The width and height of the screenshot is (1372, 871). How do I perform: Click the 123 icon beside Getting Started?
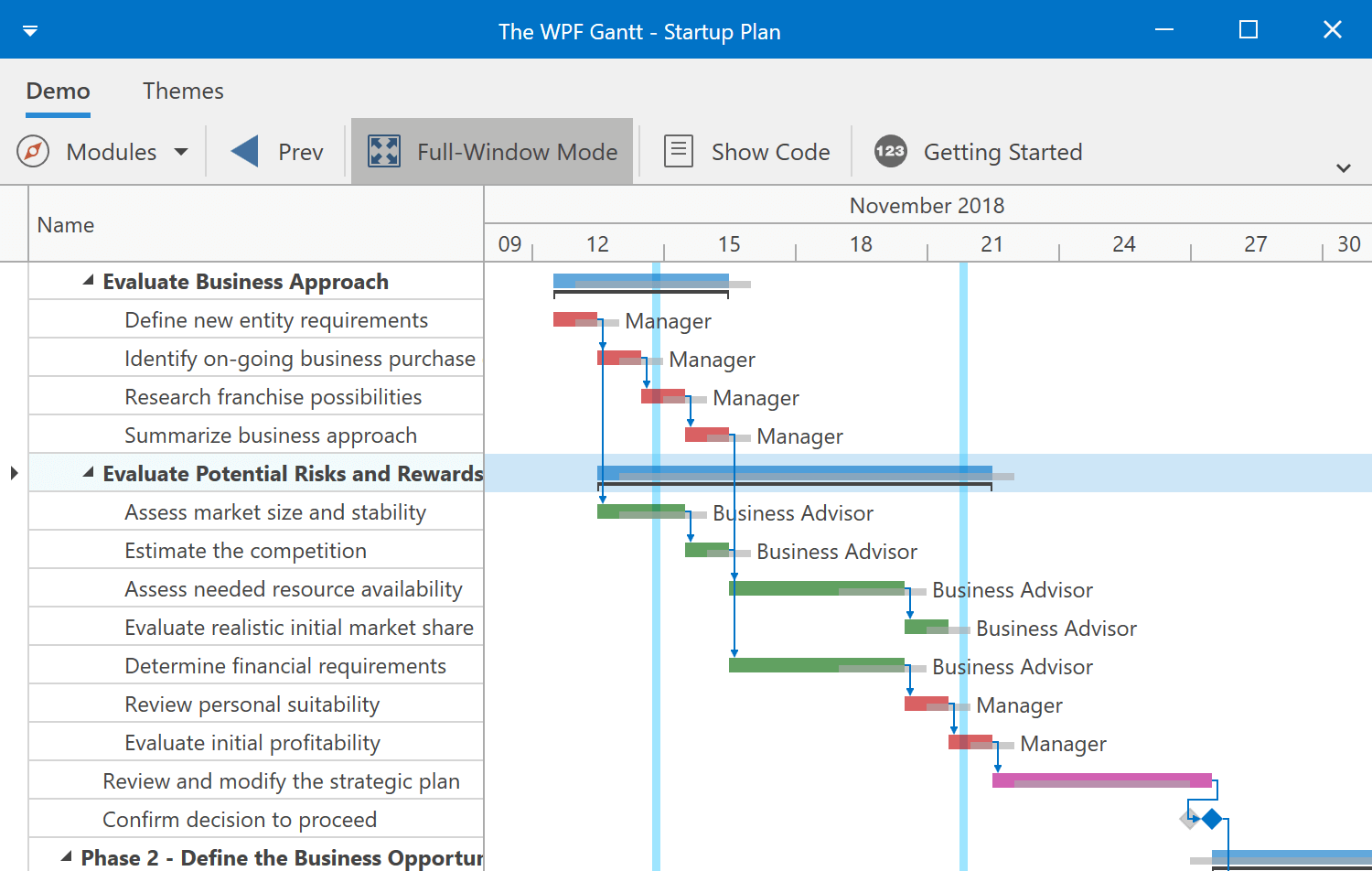[890, 151]
